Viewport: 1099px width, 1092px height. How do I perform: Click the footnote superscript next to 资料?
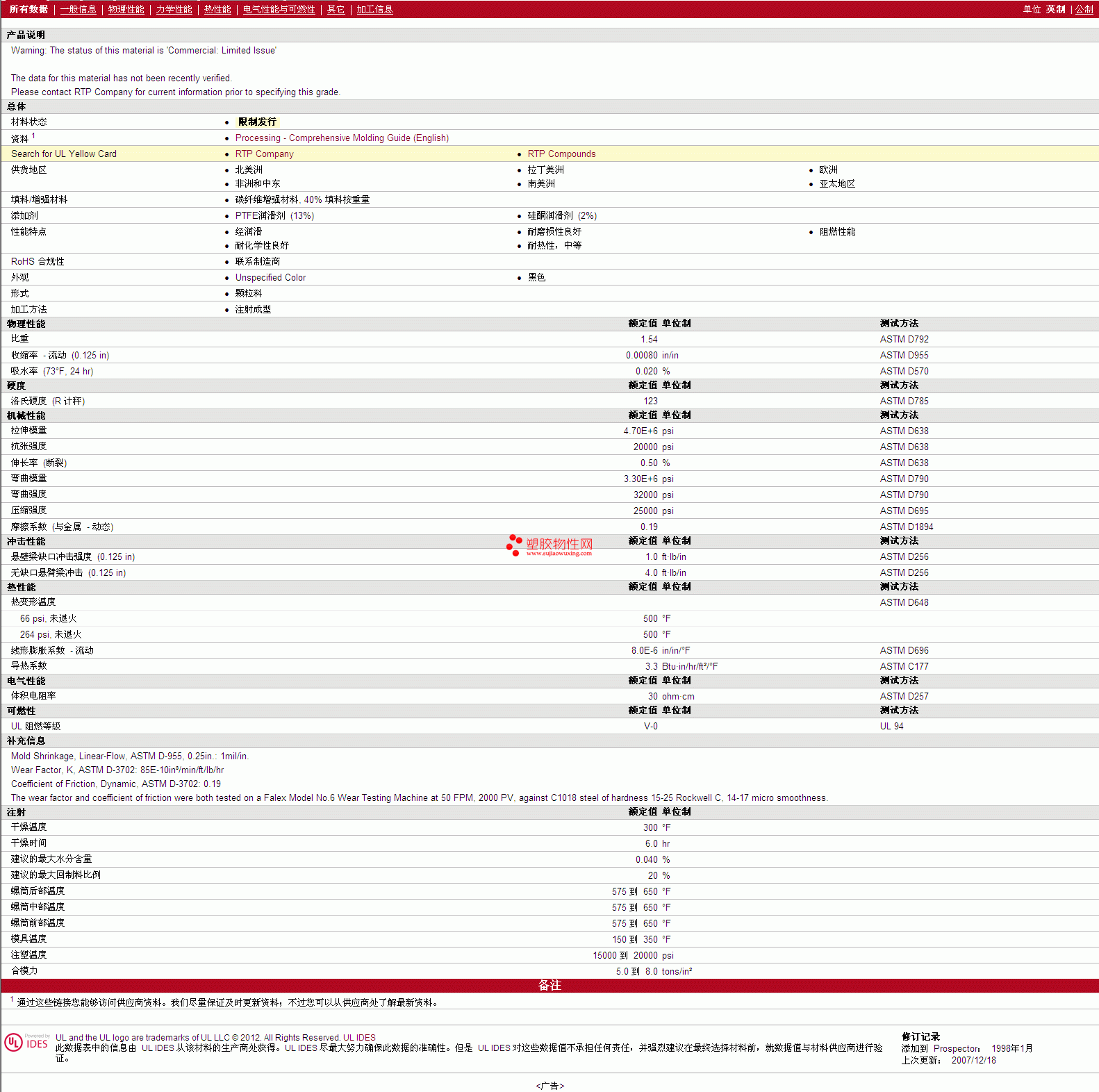(33, 136)
